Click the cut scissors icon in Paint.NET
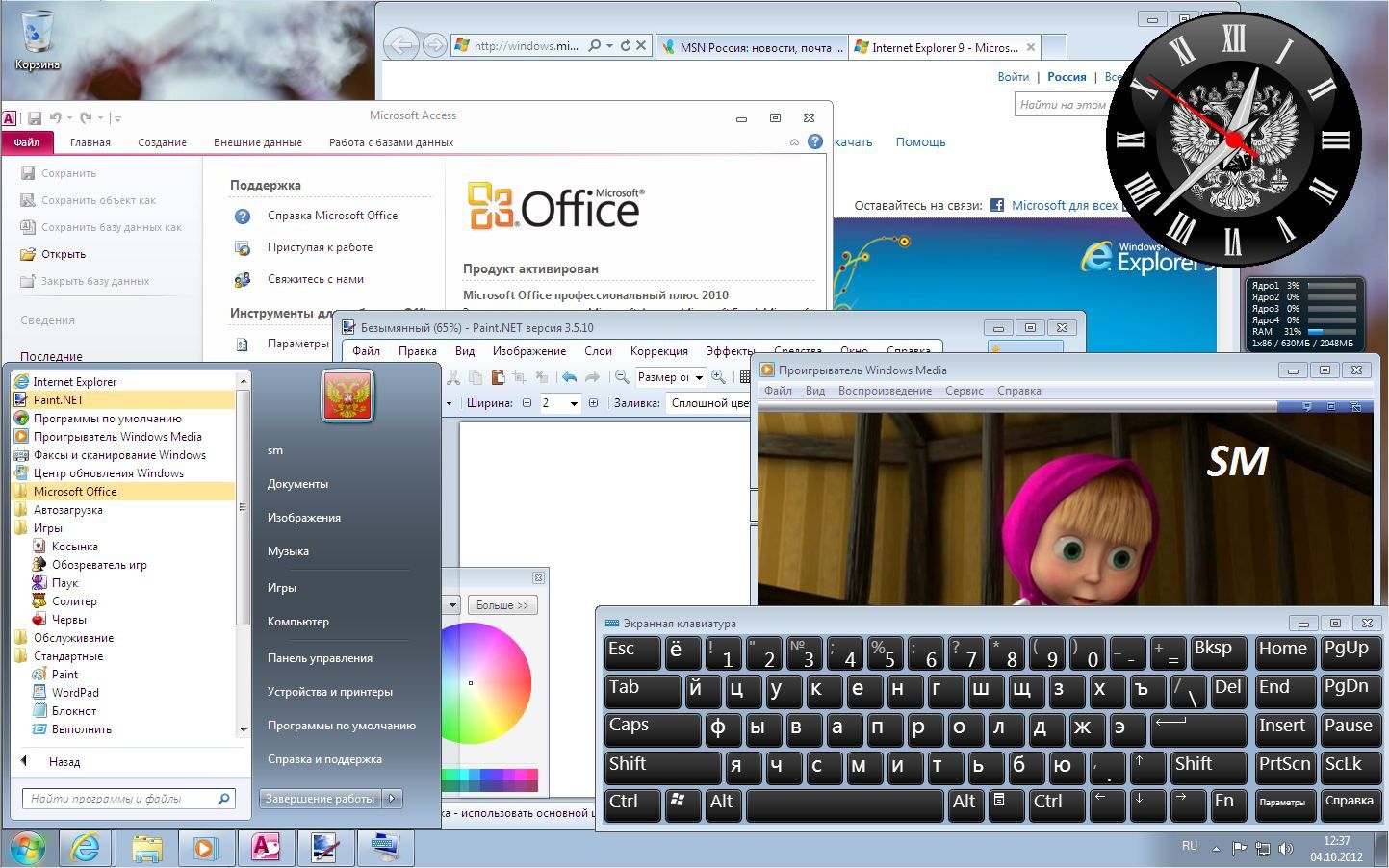Screen dimensions: 1389x868 [x=453, y=377]
